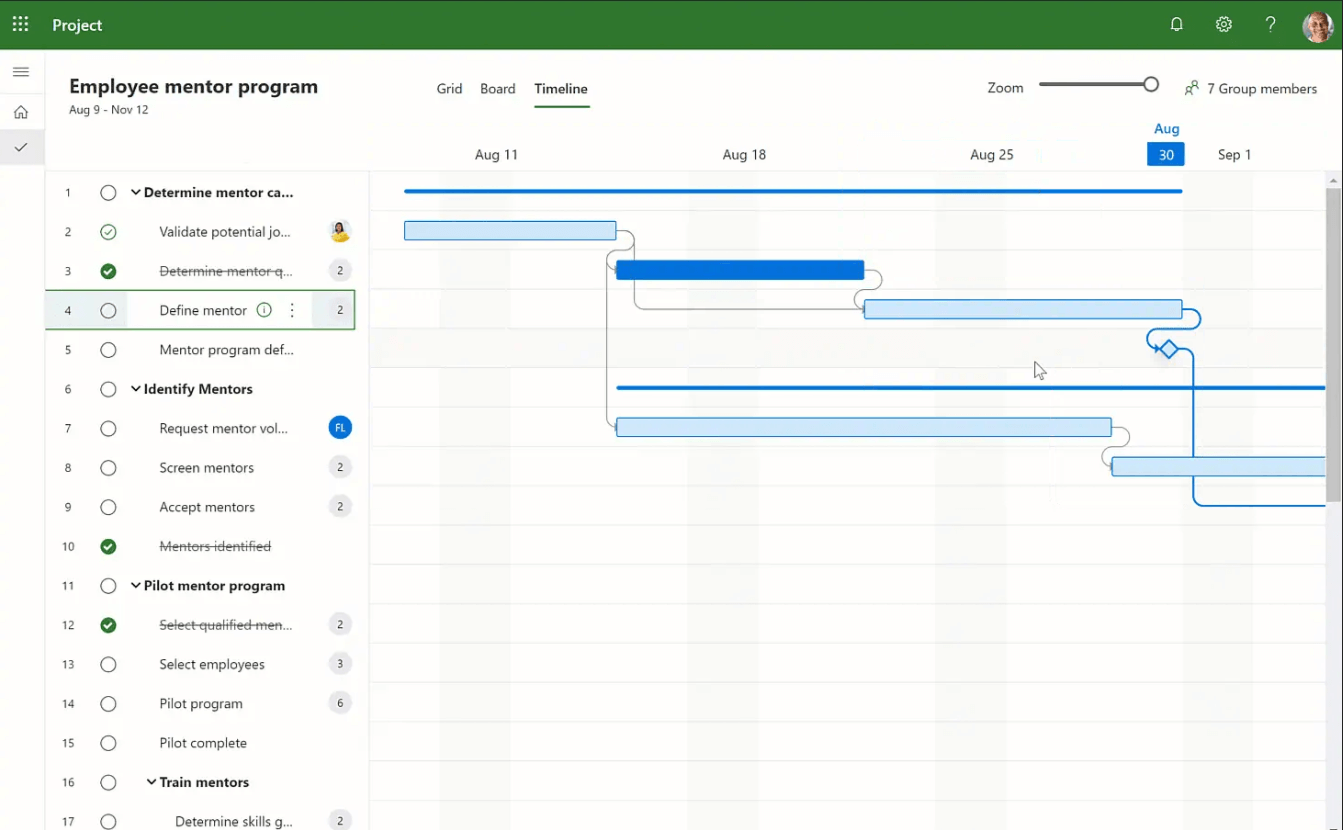Screen dimensions: 1343x830
Task: Open the assignee count badge for Pilot program
Action: 340,703
